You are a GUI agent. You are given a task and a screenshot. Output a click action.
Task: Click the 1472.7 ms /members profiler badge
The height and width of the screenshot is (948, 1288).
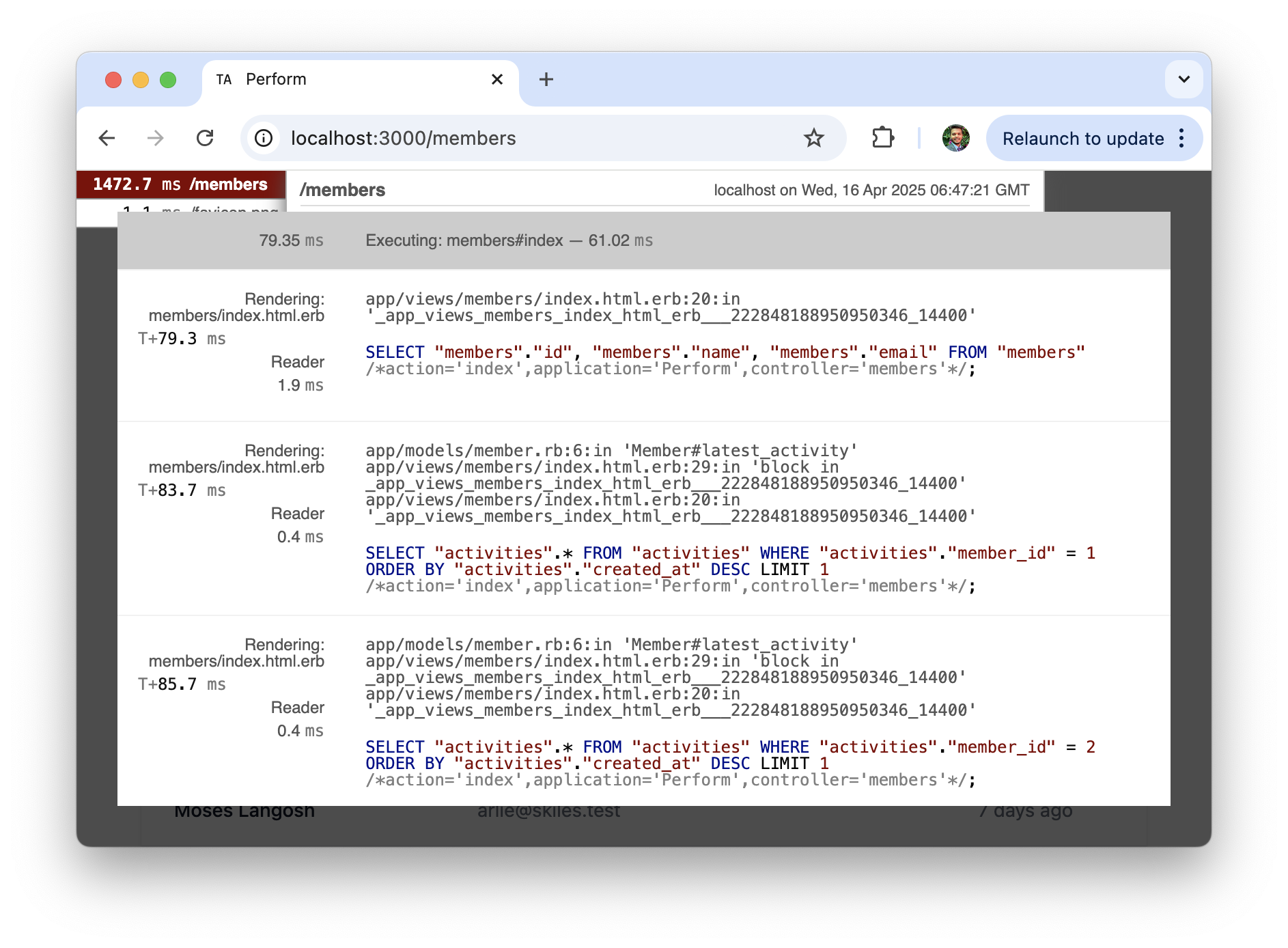(180, 184)
